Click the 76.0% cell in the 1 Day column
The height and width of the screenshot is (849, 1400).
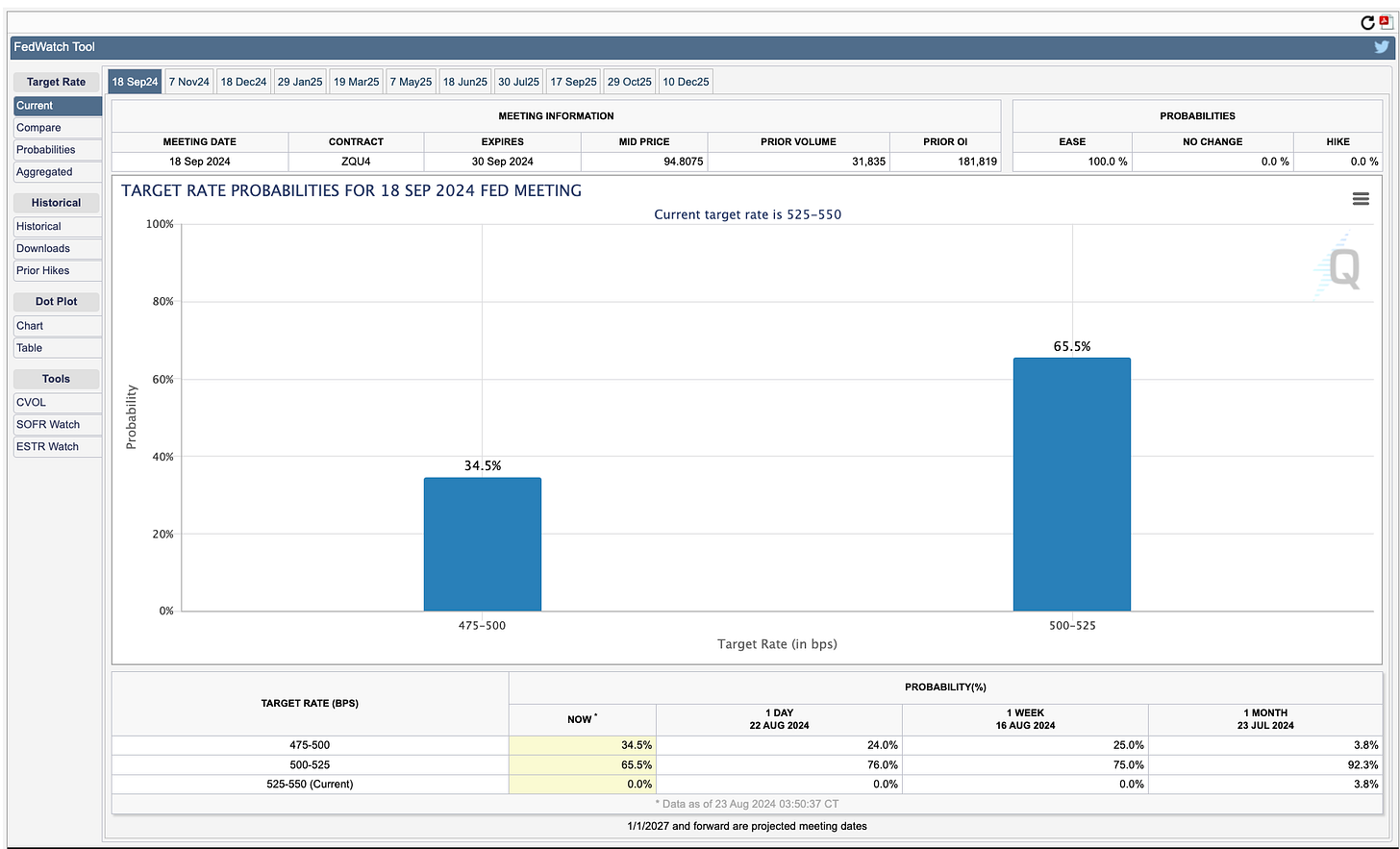pyautogui.click(x=779, y=765)
